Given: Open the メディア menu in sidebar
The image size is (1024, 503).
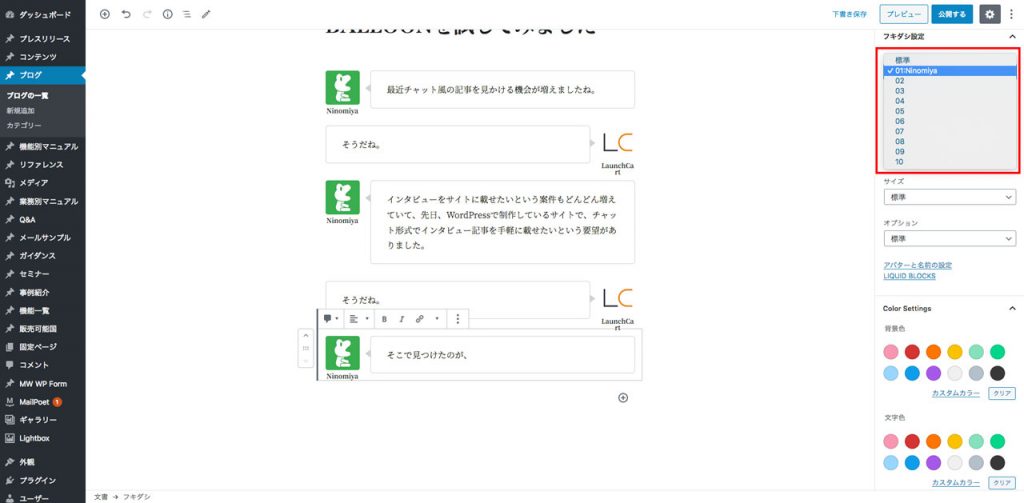Looking at the screenshot, I should (33, 183).
